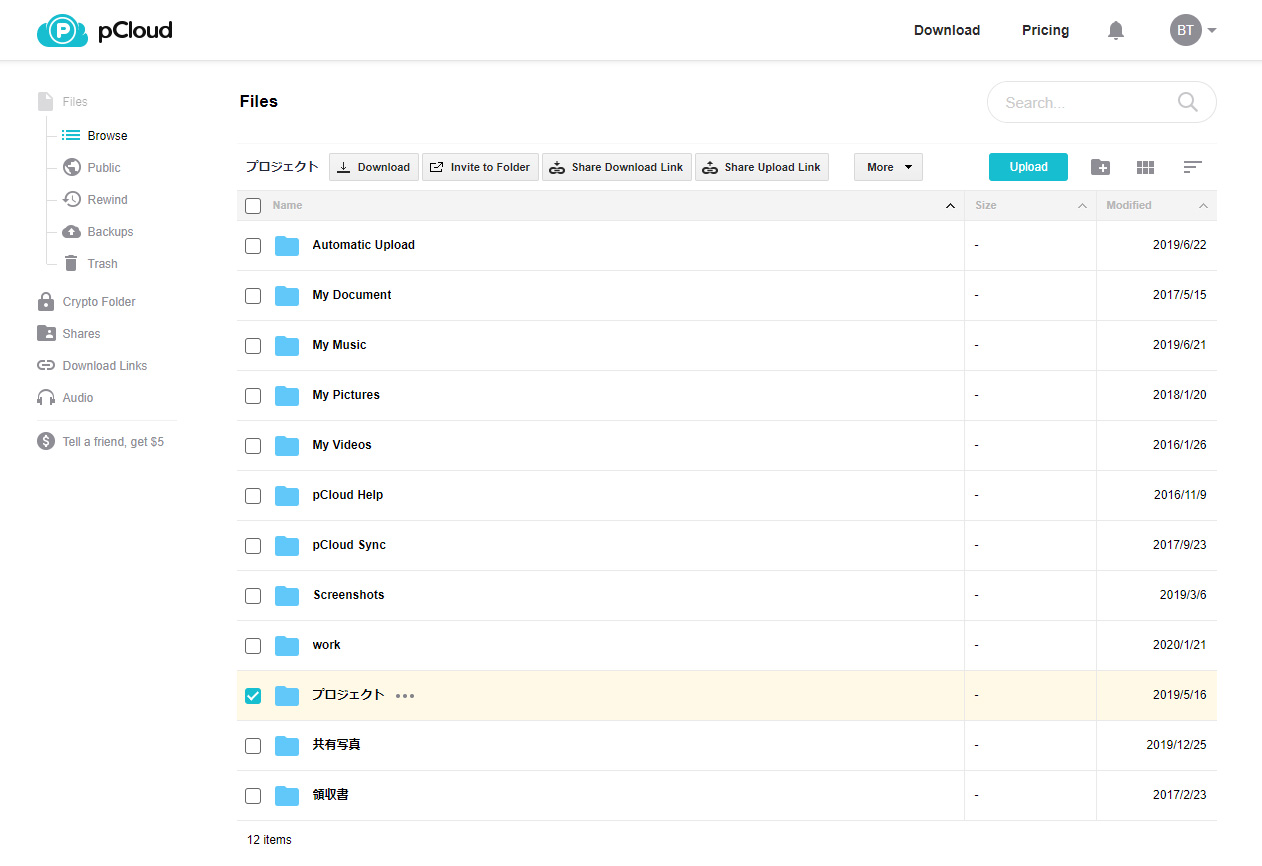Click the Screenshots folder icon
This screenshot has width=1262, height=866.
point(287,595)
